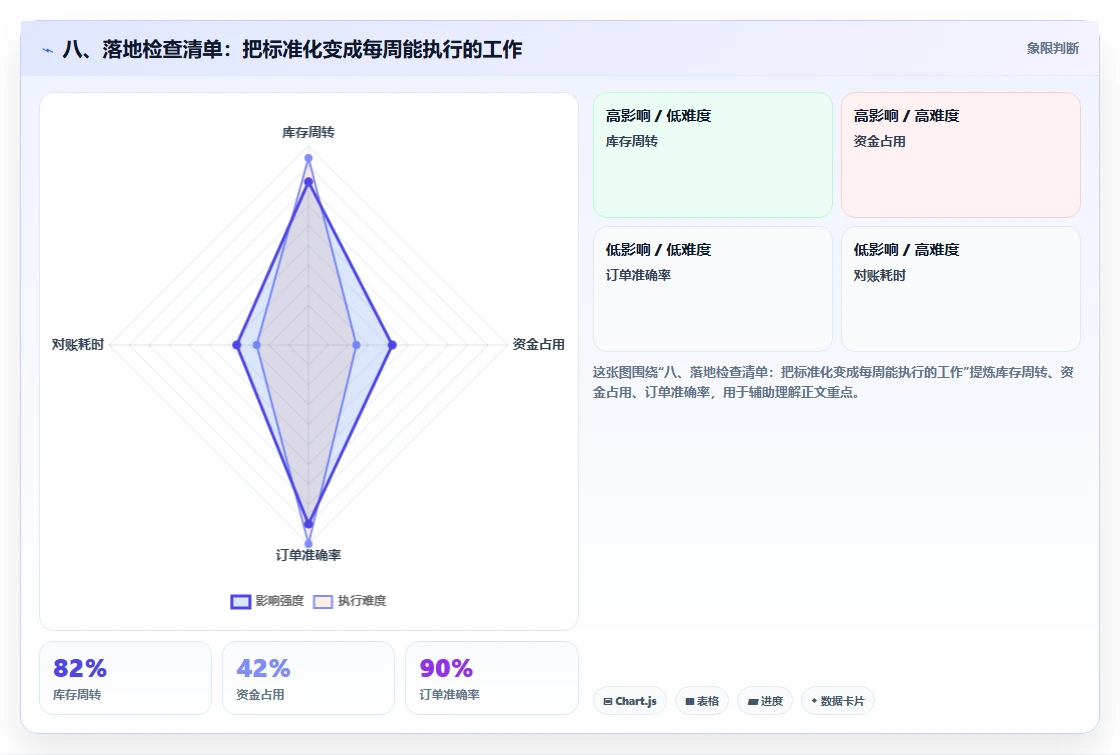The image size is (1120, 755).
Task: Click the 订单准确率 radar axis label
Action: [x=309, y=555]
